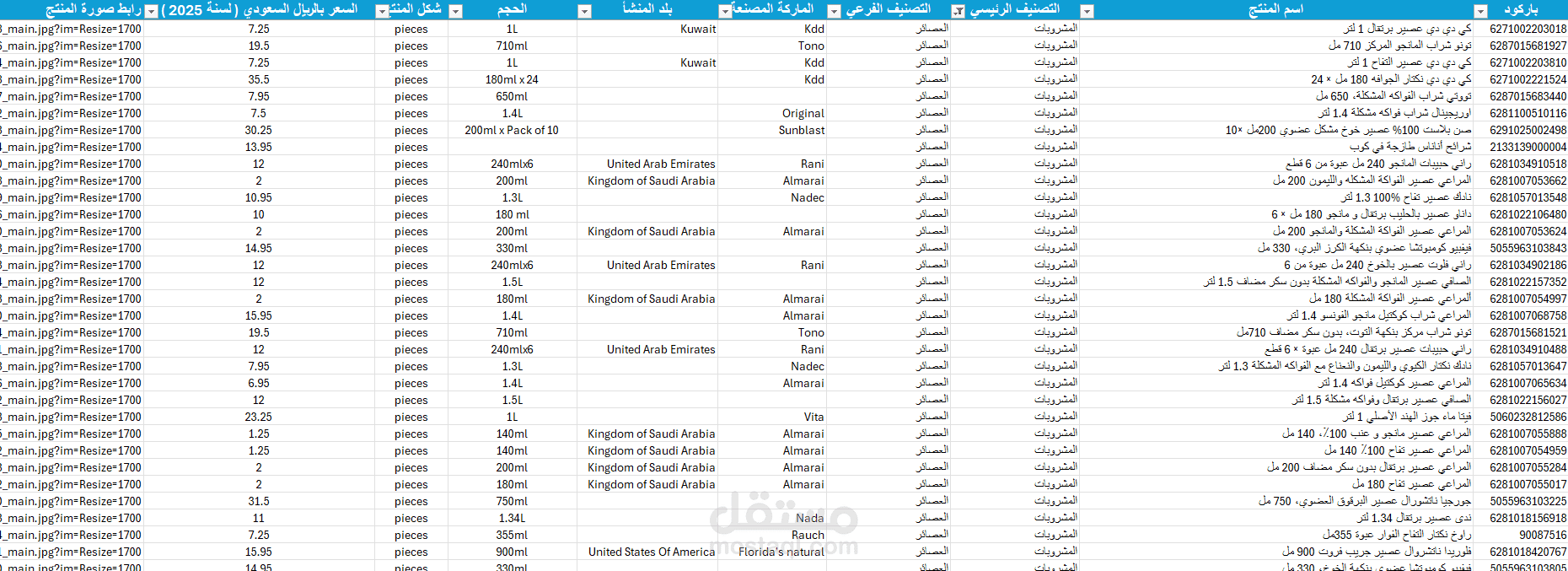Select size cell 650ml
This screenshot has width=1568, height=571.
pyautogui.click(x=512, y=96)
